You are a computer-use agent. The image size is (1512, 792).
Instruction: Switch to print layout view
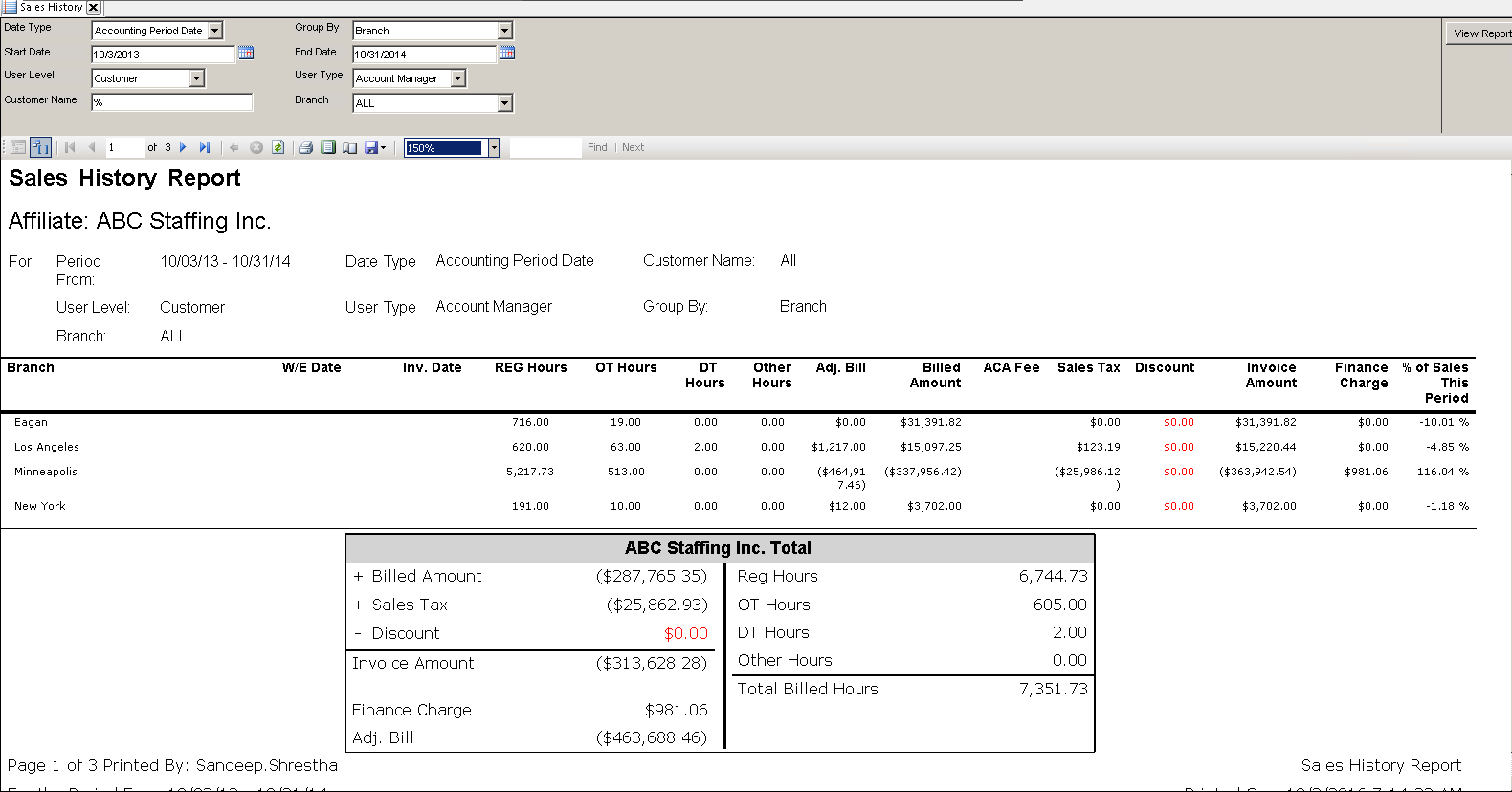328,147
